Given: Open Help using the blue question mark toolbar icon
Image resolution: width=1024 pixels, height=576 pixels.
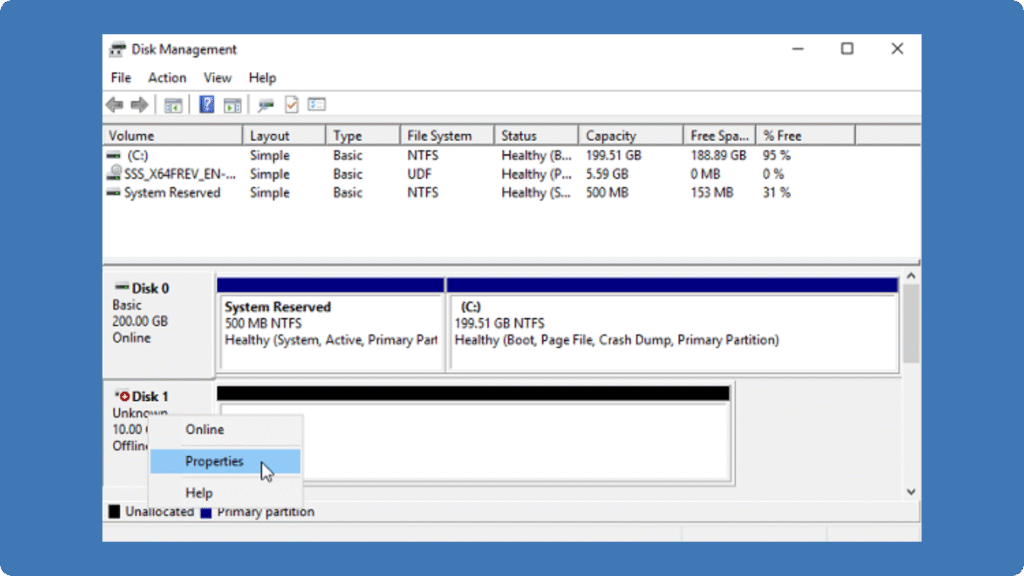Looking at the screenshot, I should point(205,104).
